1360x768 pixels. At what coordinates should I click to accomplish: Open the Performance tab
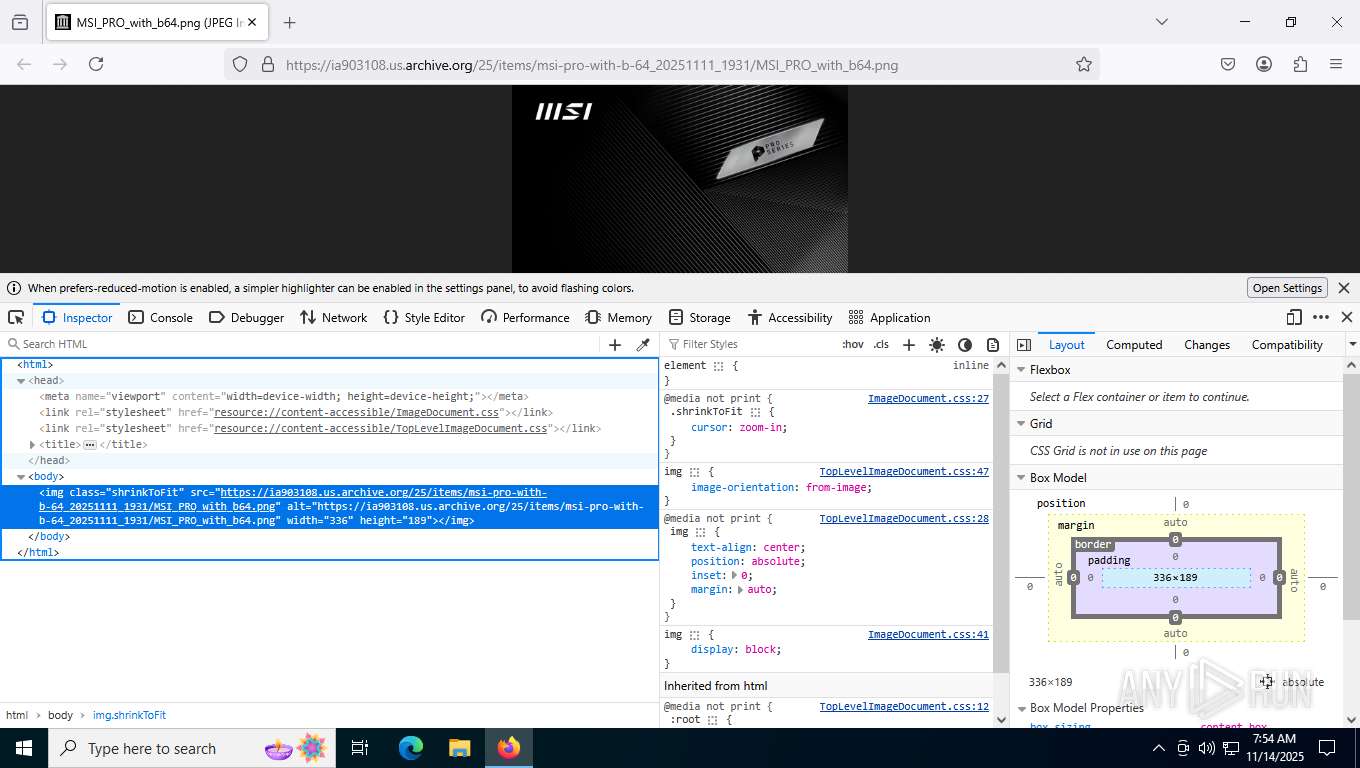point(525,317)
